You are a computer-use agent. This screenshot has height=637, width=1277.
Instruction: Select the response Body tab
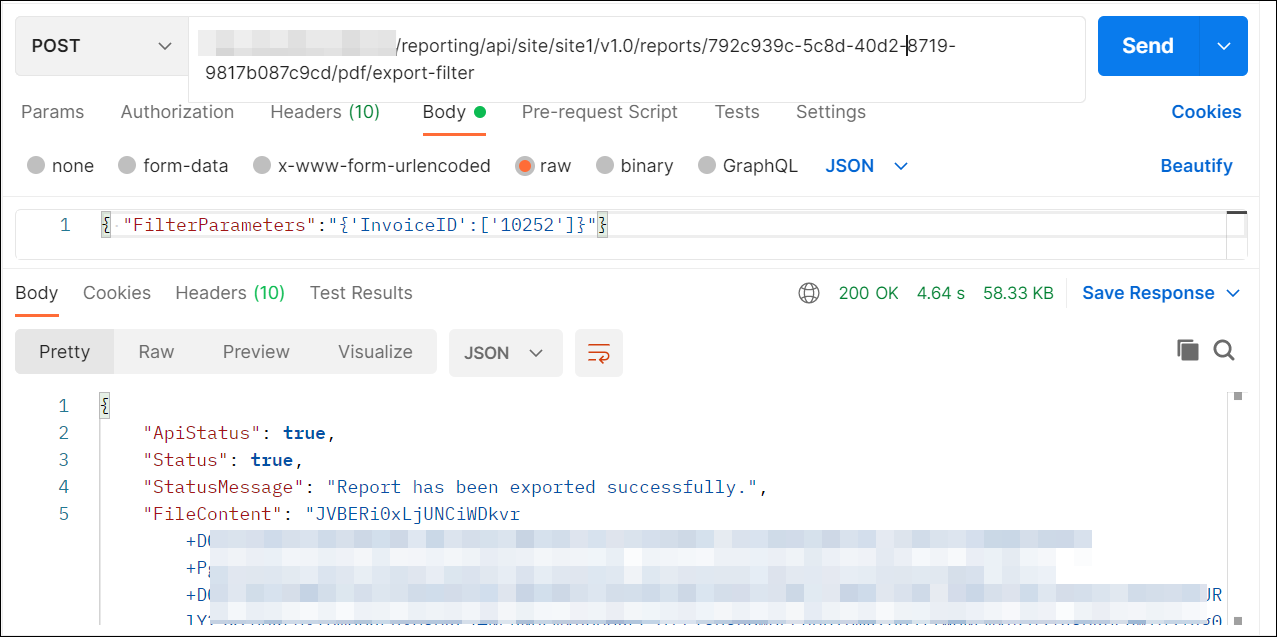pyautogui.click(x=37, y=293)
